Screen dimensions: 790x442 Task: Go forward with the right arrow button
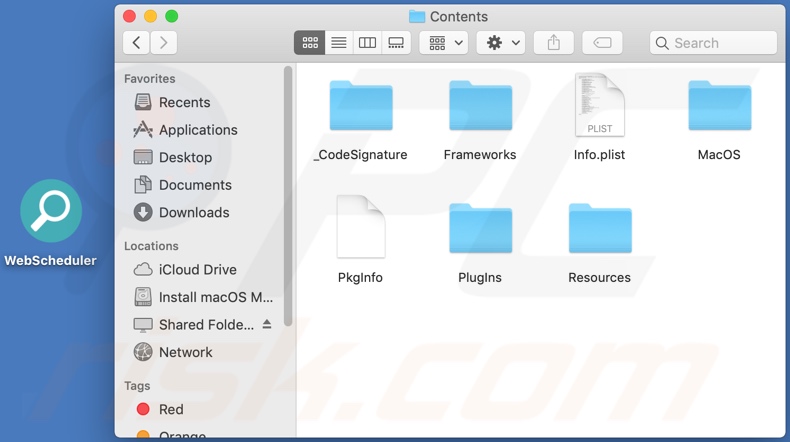click(x=163, y=43)
